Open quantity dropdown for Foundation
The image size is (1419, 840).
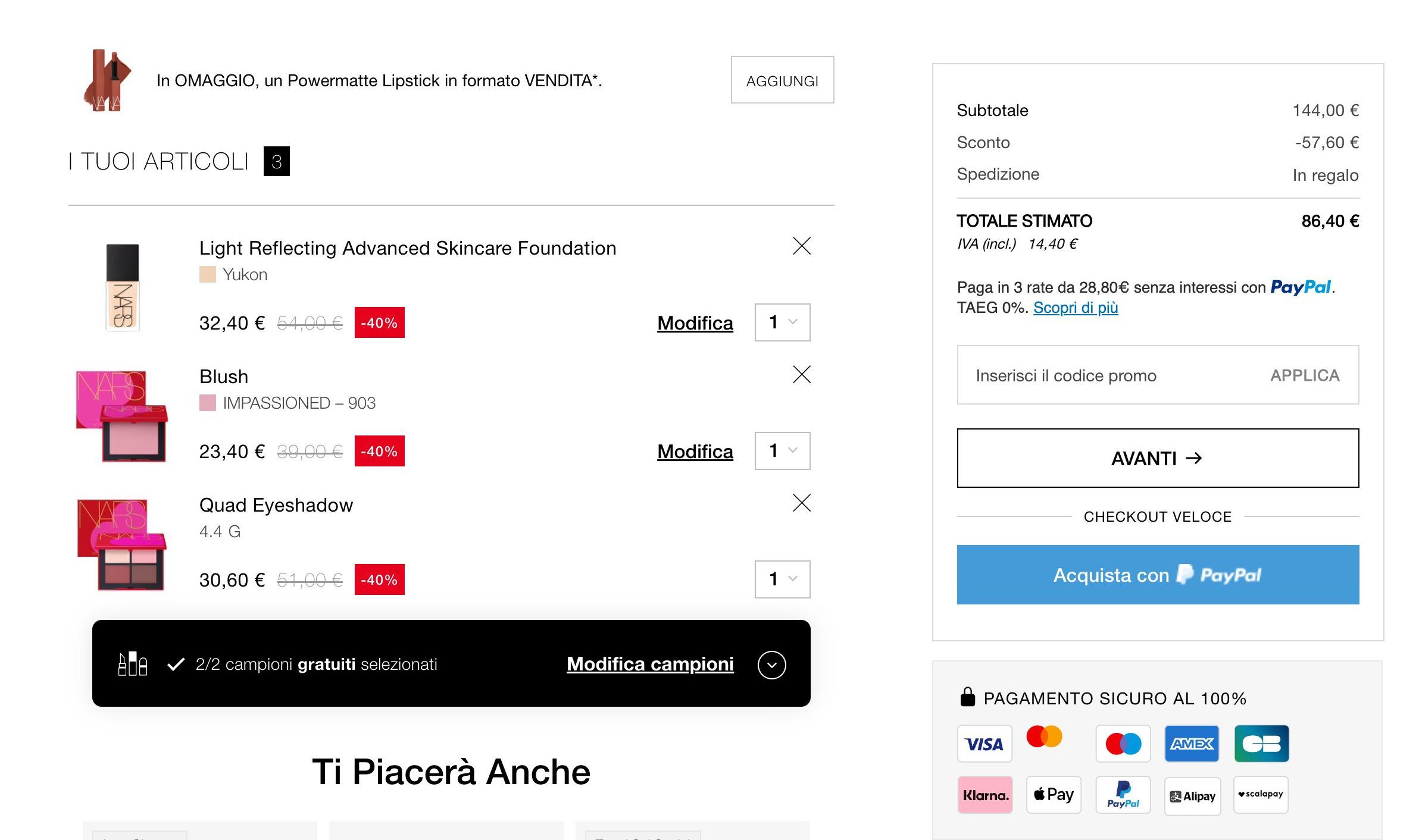point(783,322)
